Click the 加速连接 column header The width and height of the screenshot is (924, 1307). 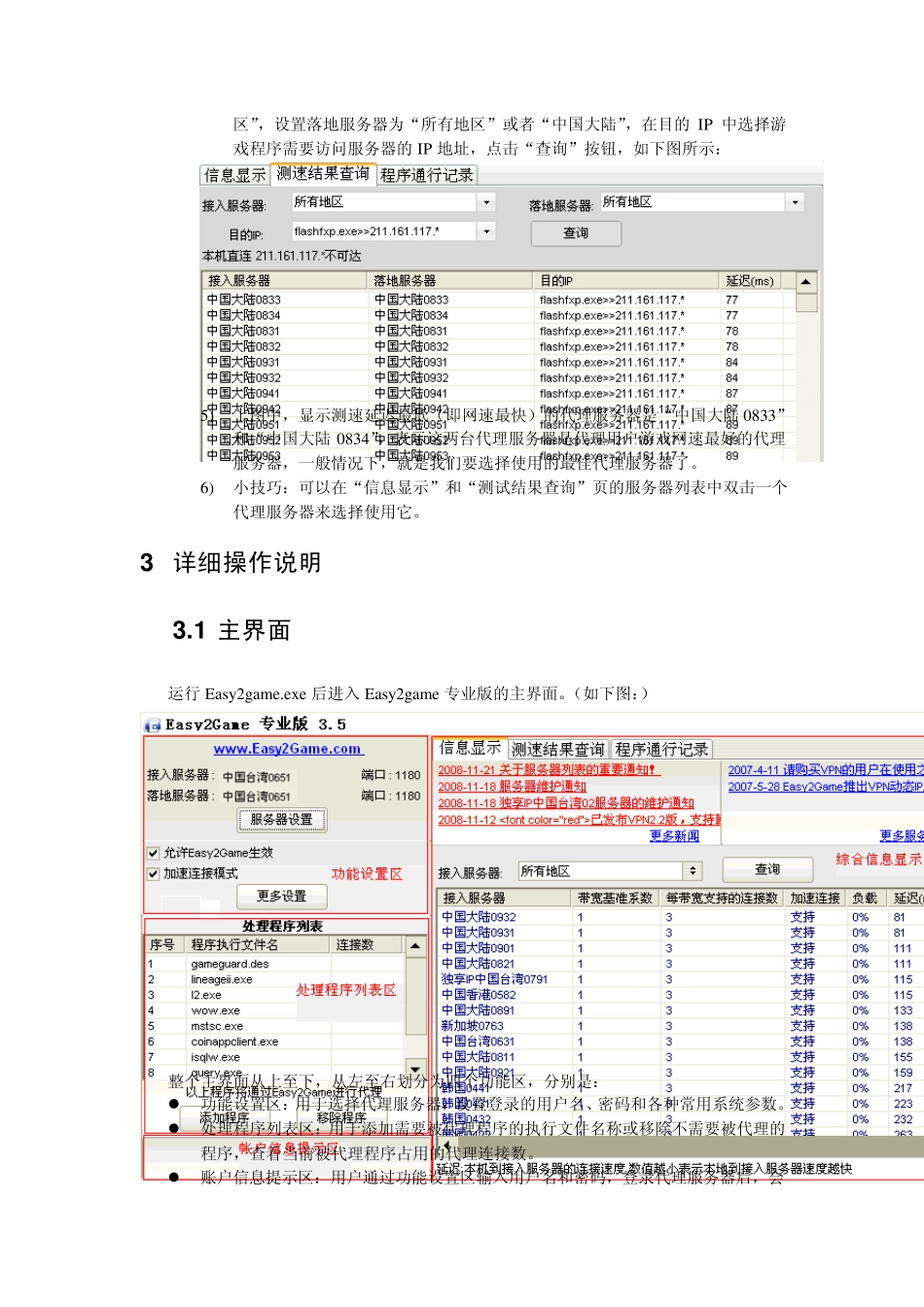point(815,898)
